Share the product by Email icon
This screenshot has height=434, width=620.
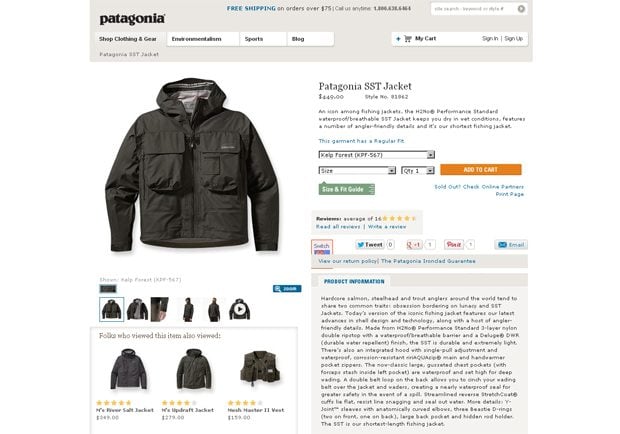point(510,244)
